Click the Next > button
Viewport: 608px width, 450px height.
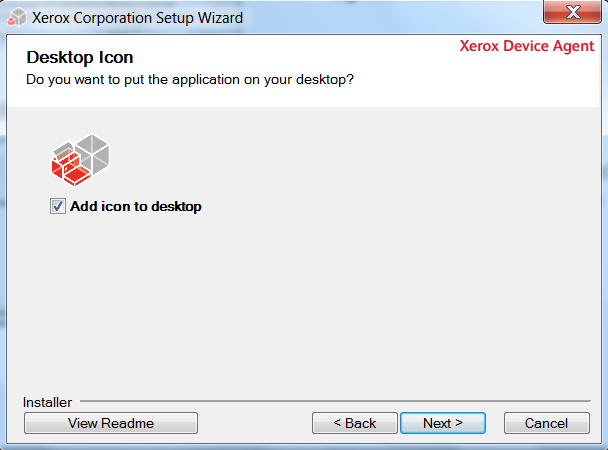coord(443,423)
